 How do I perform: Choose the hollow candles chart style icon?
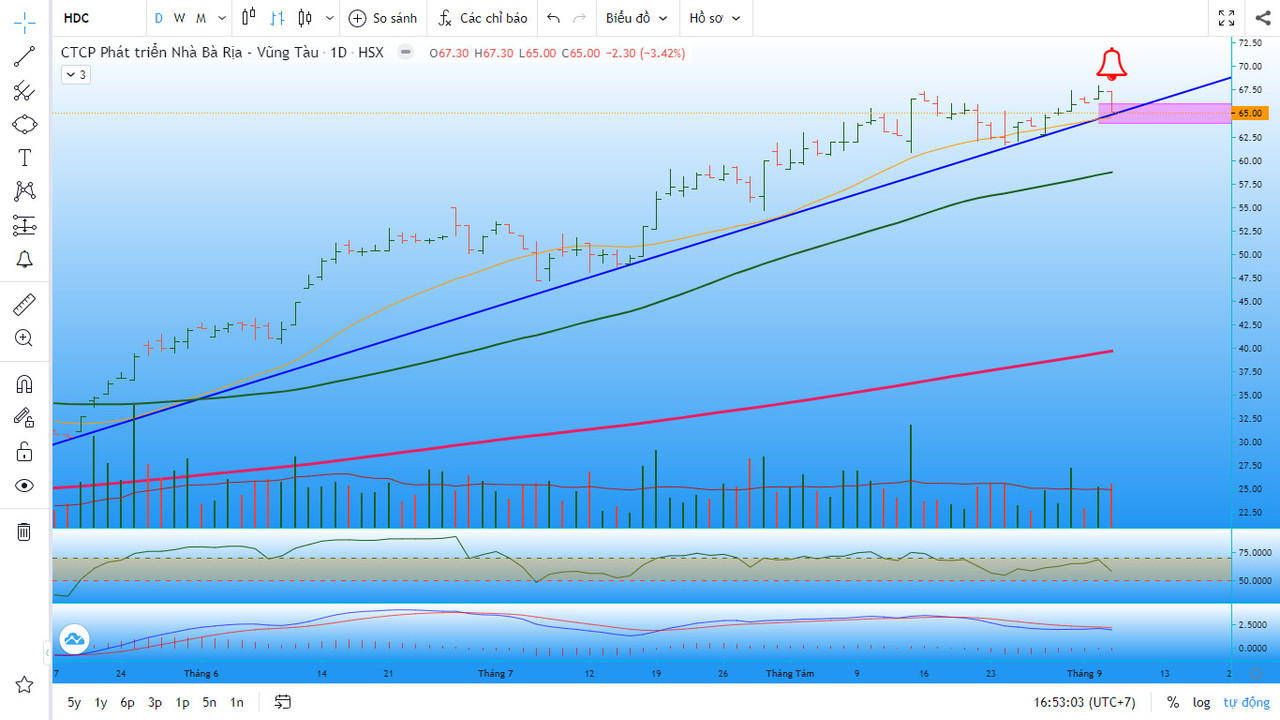coord(249,18)
